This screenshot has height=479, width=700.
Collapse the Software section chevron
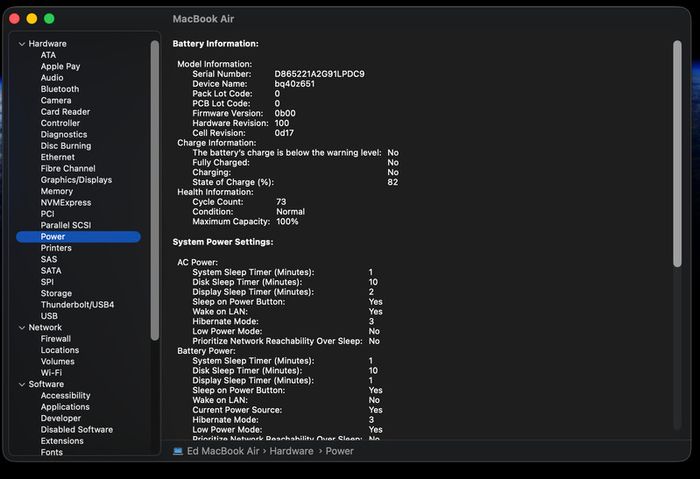tap(21, 384)
